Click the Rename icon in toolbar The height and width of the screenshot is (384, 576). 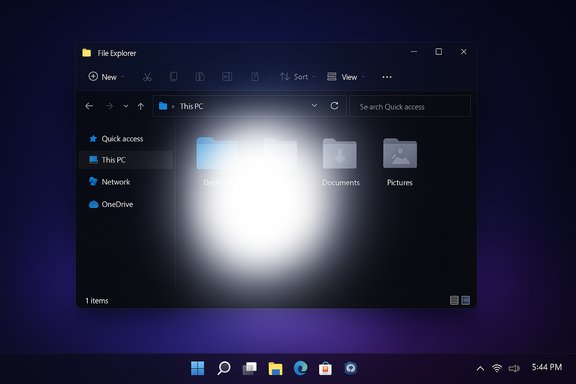tap(227, 76)
